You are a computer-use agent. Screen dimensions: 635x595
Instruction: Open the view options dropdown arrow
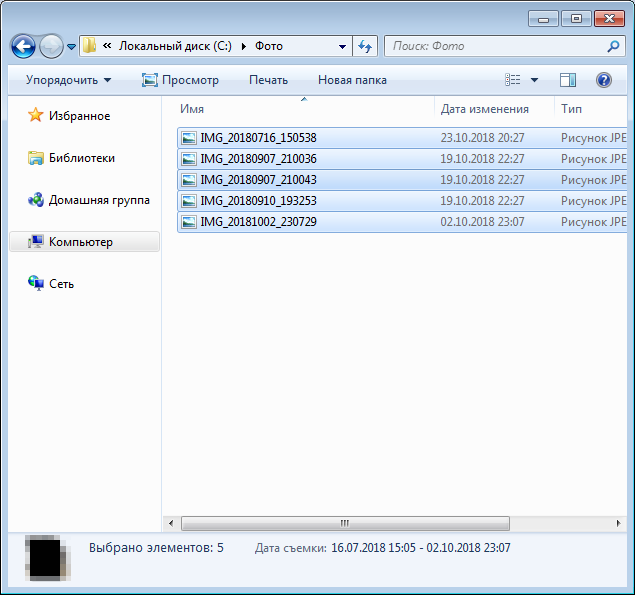[x=535, y=80]
